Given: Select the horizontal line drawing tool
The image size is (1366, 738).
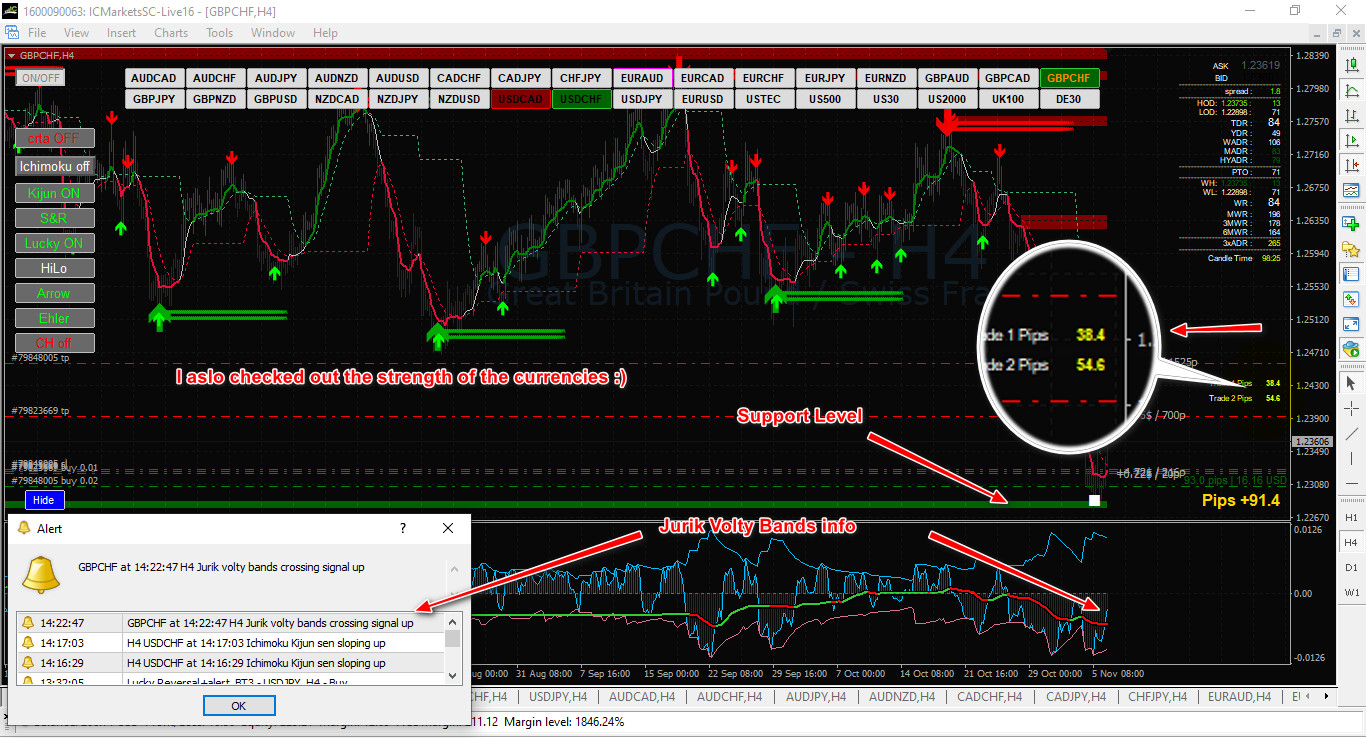Looking at the screenshot, I should point(1352,484).
